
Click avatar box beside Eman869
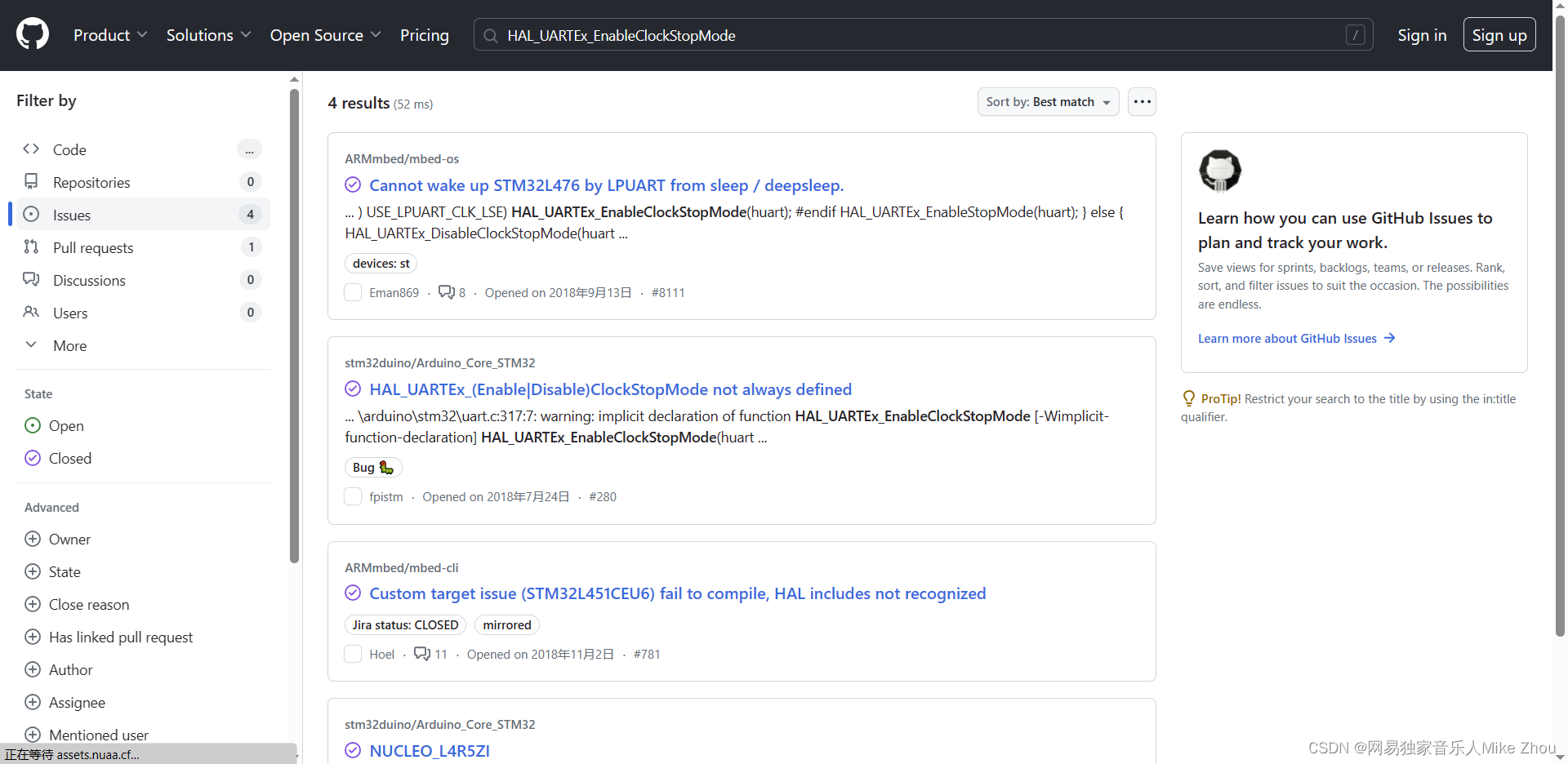[x=353, y=292]
